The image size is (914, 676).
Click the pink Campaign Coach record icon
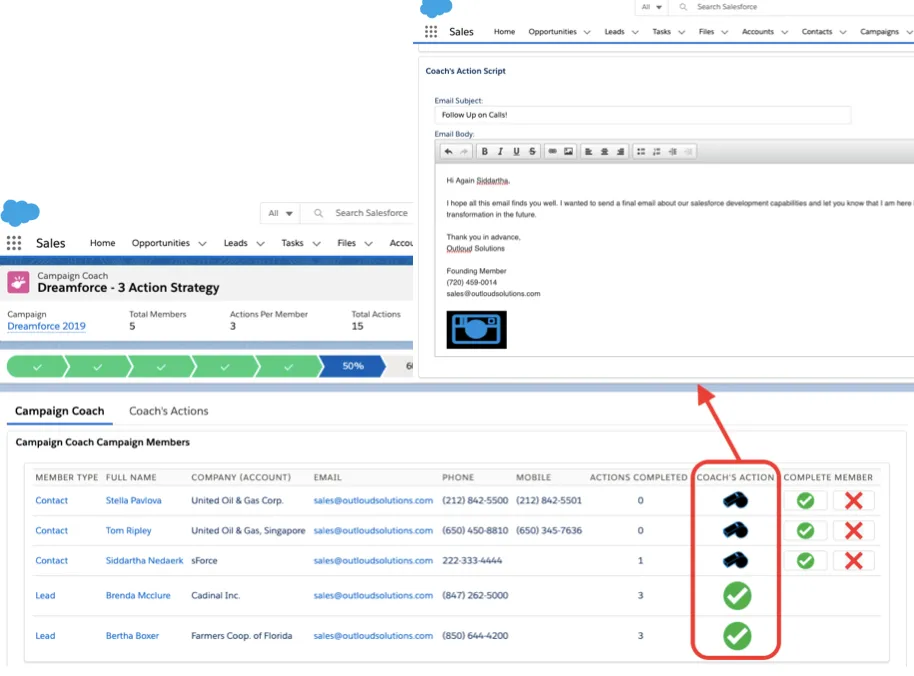tap(18, 283)
